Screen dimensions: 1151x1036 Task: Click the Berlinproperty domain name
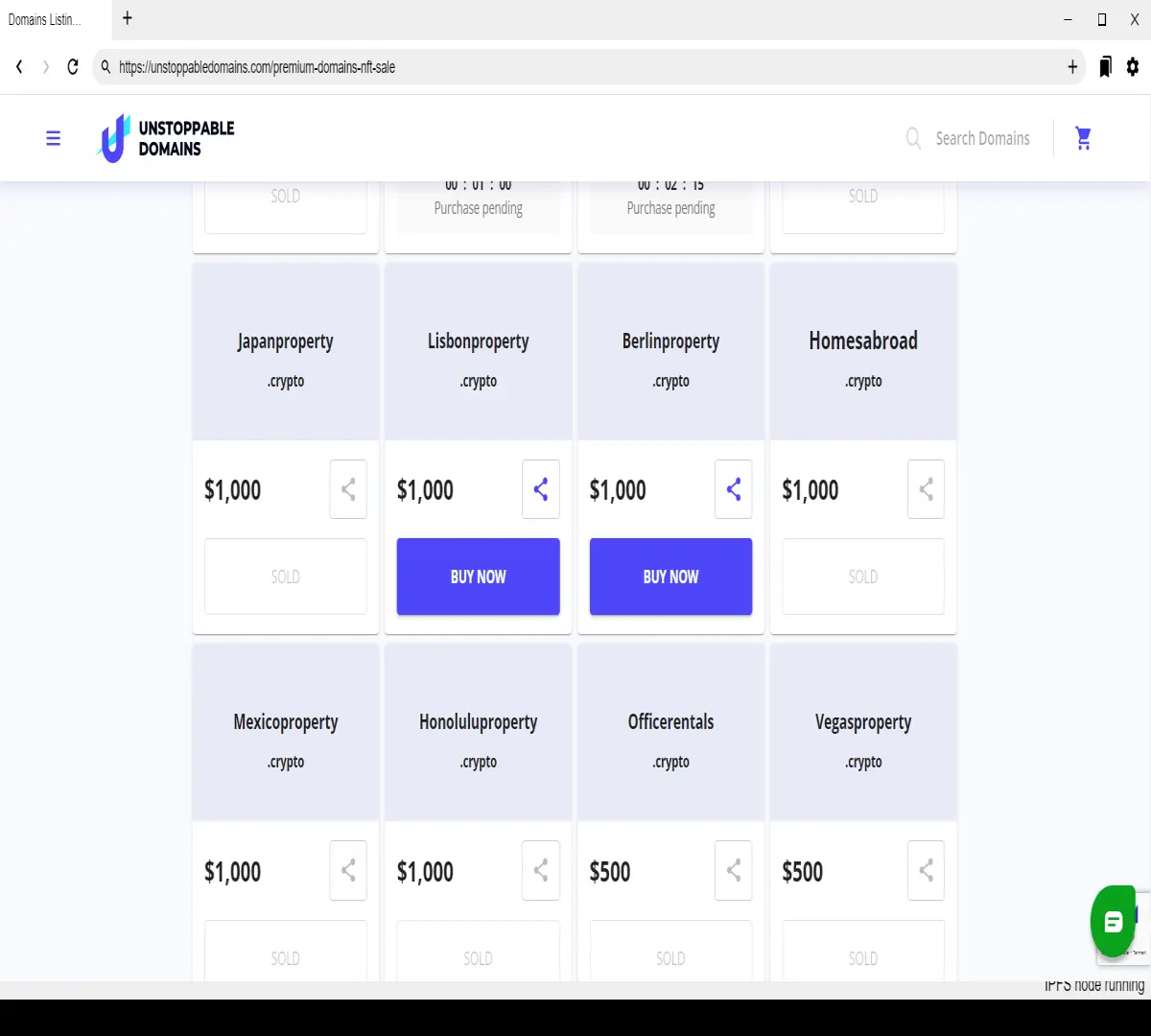[x=671, y=341]
